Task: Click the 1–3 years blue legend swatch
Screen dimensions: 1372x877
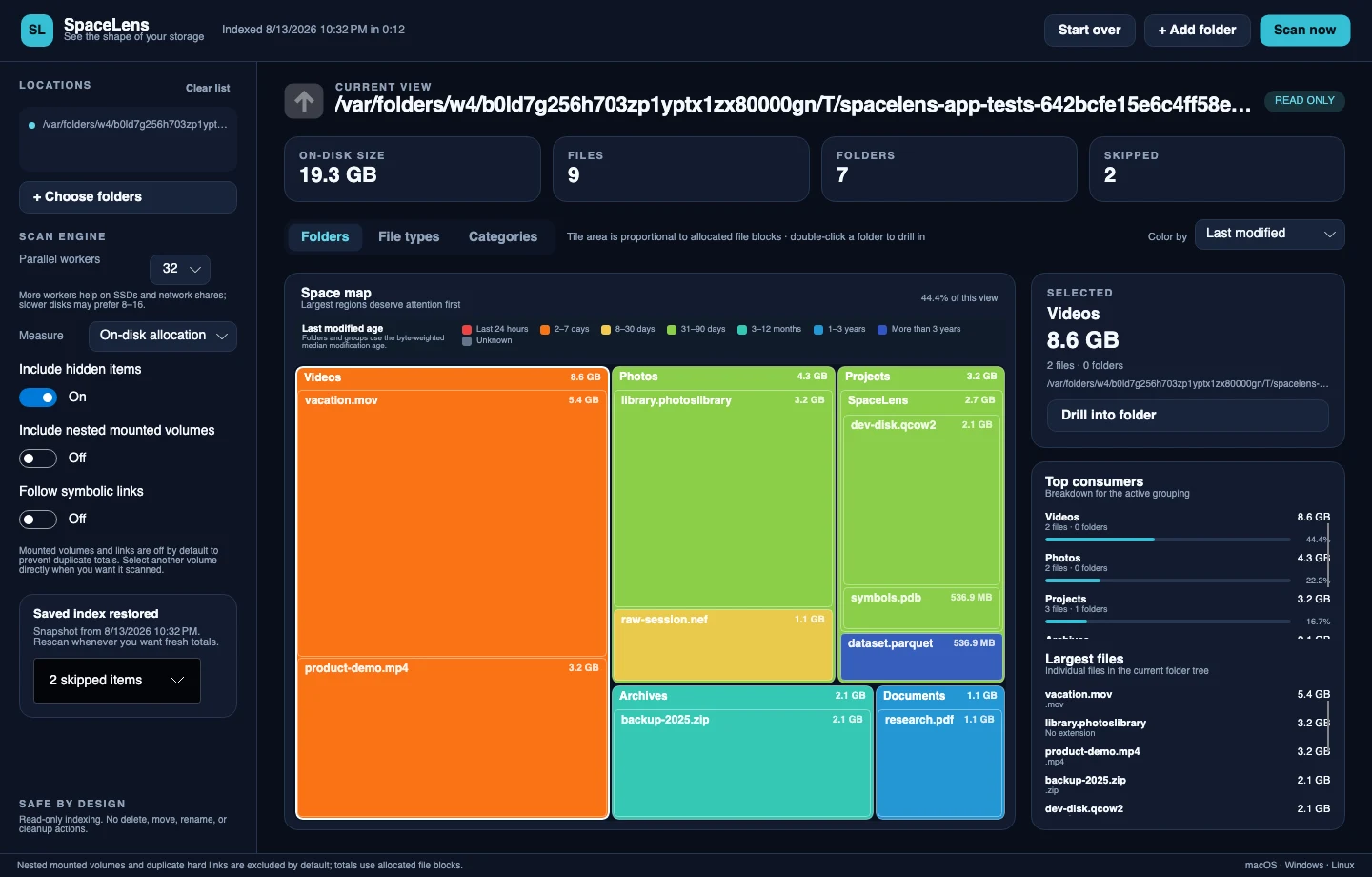Action: 818,330
